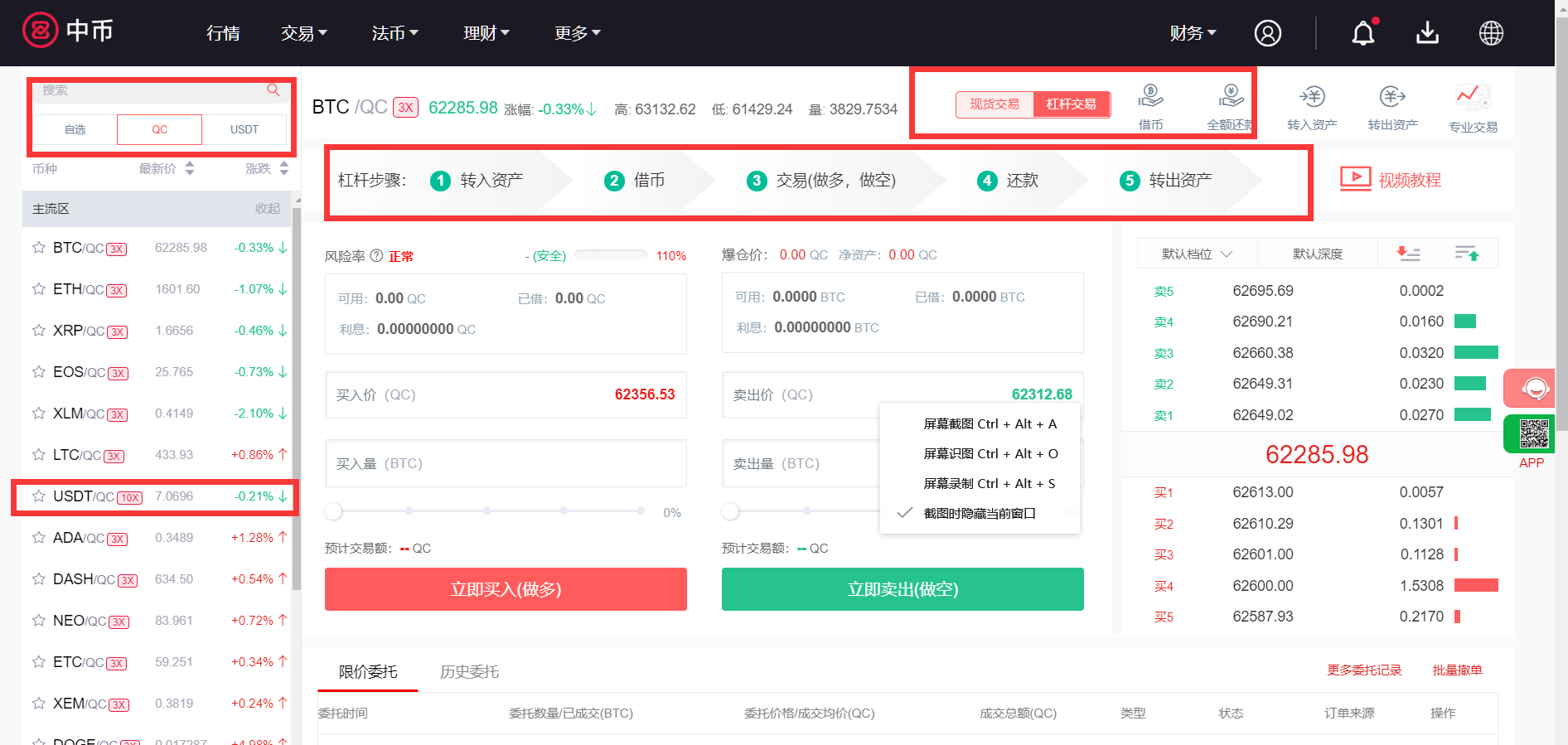Click the sell amount percentage slider handle
Image resolution: width=1568 pixels, height=745 pixels.
click(730, 510)
